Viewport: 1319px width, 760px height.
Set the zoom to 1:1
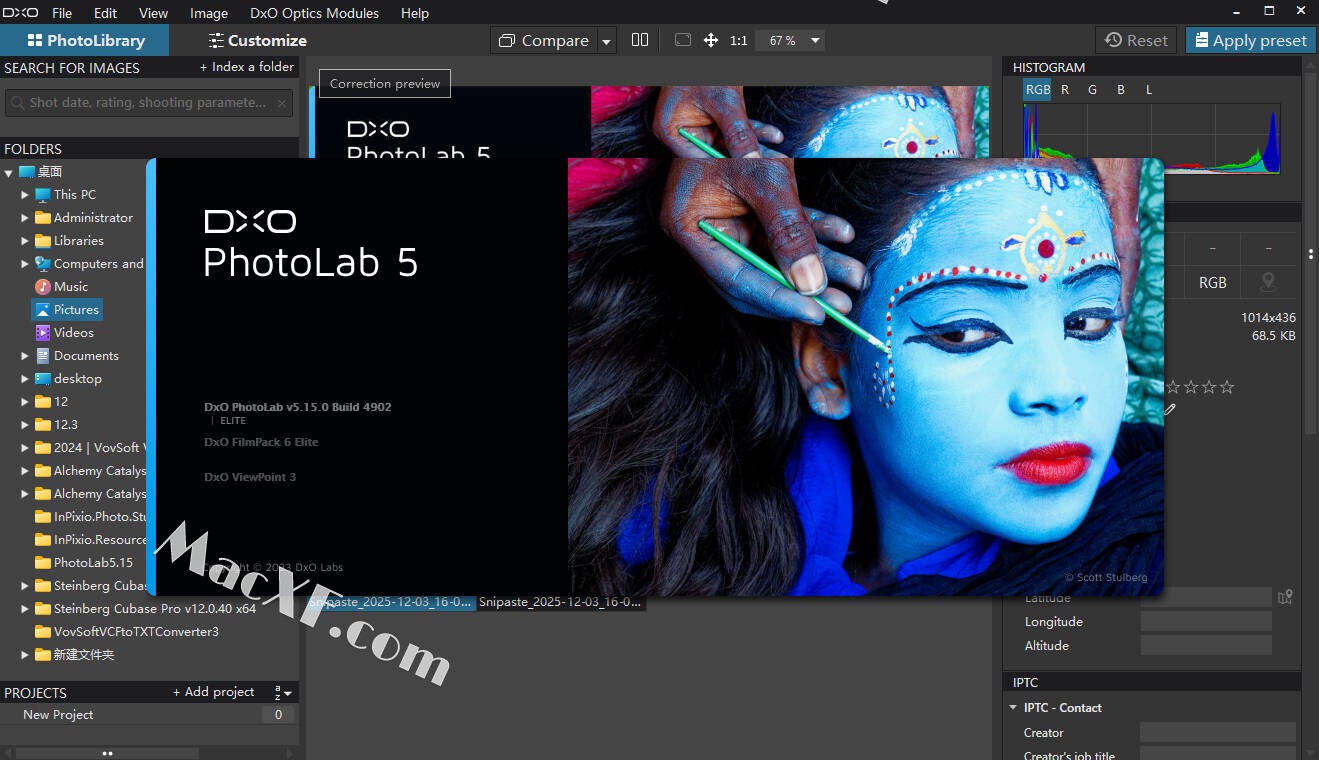[x=739, y=41]
